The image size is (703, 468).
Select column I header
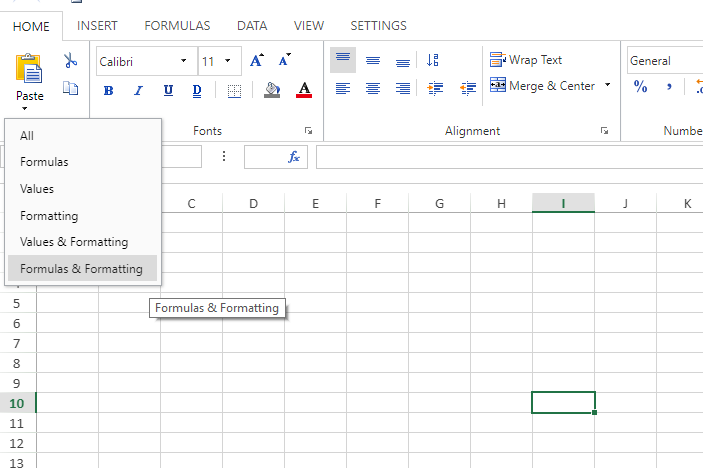(564, 203)
